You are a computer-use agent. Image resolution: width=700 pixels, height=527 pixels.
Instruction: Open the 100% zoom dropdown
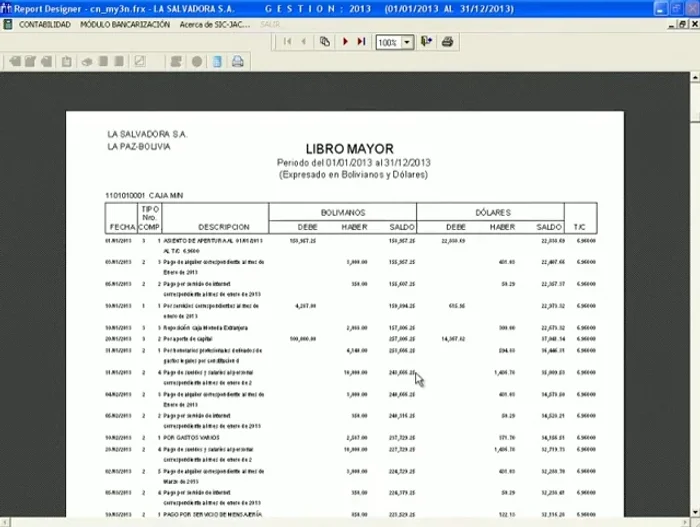[x=409, y=42]
